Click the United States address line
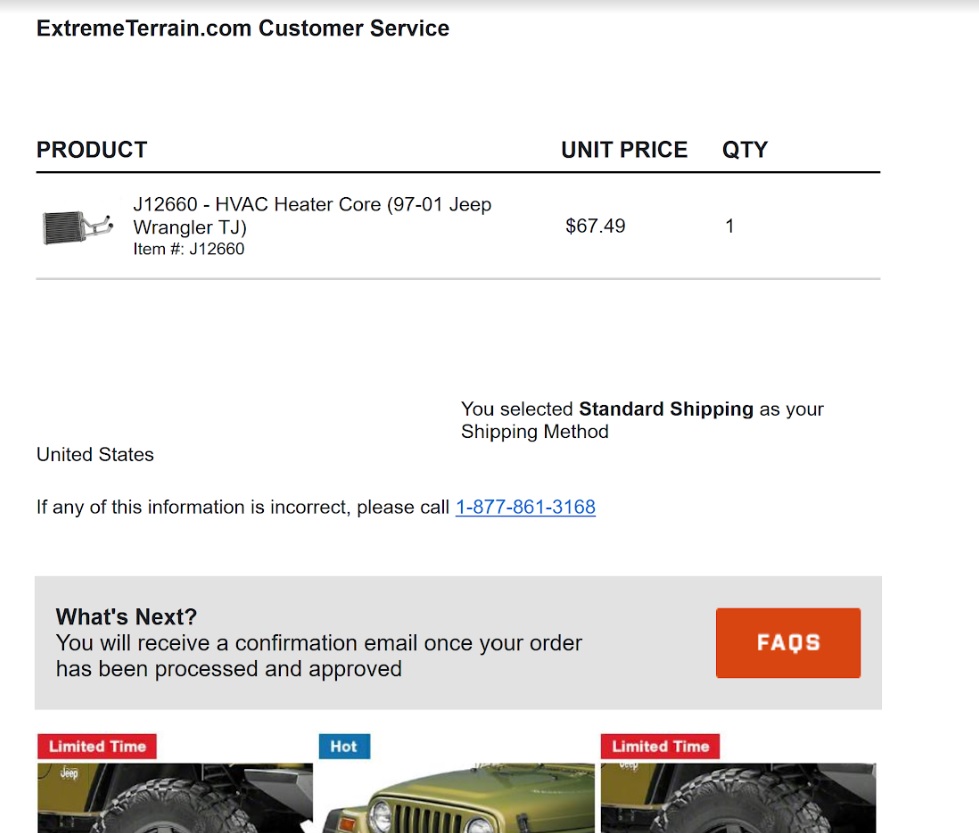Image resolution: width=979 pixels, height=833 pixels. coord(95,455)
